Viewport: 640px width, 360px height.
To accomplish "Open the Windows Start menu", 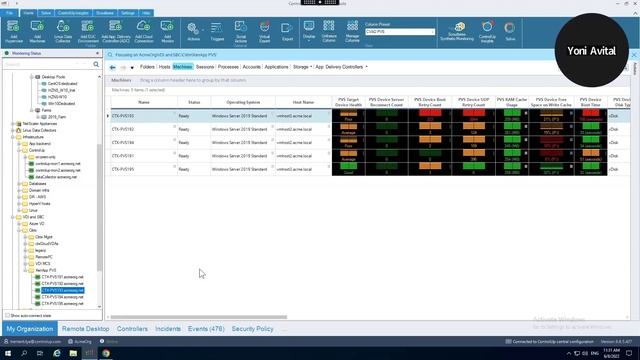I will tap(8, 353).
